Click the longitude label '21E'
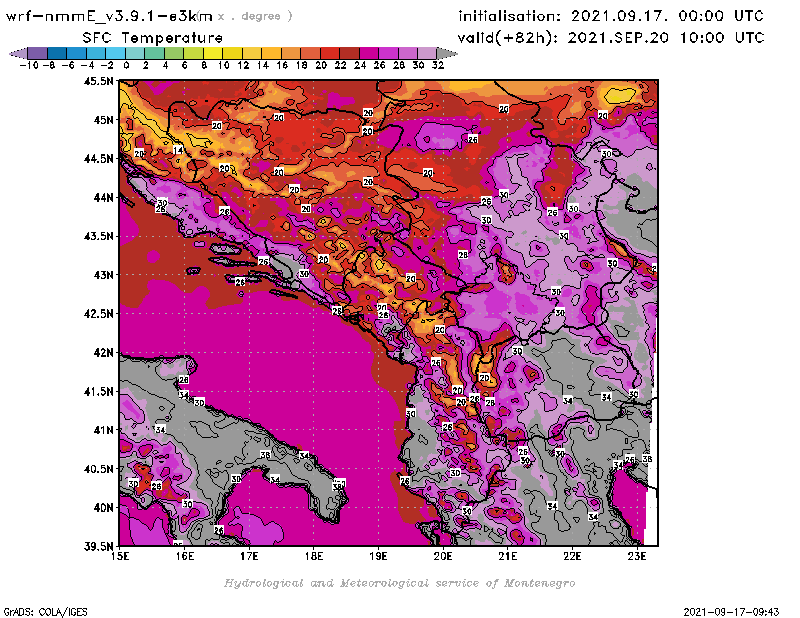800x618 pixels. click(508, 556)
